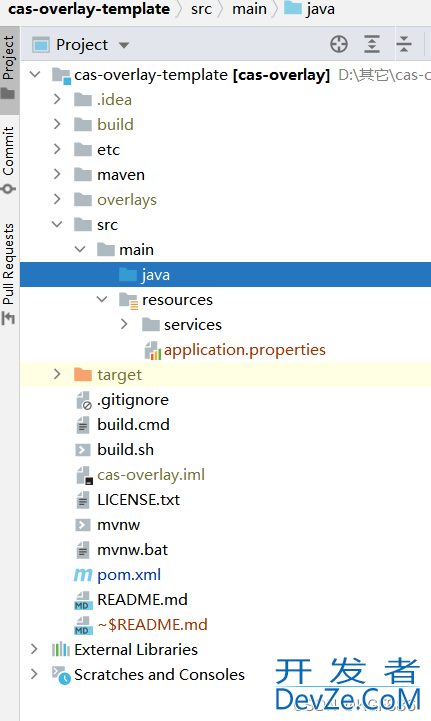
Task: Select the services folder name
Action: click(193, 325)
